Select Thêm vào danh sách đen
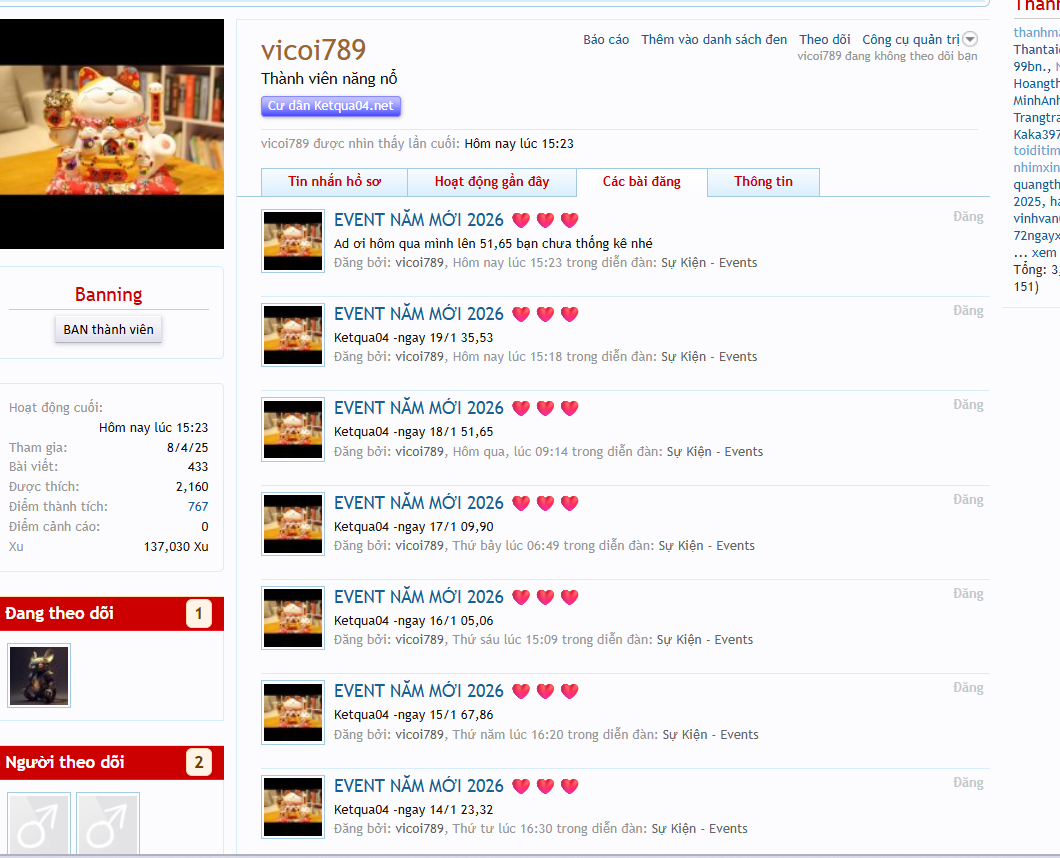Image resolution: width=1060 pixels, height=858 pixels. 714,40
